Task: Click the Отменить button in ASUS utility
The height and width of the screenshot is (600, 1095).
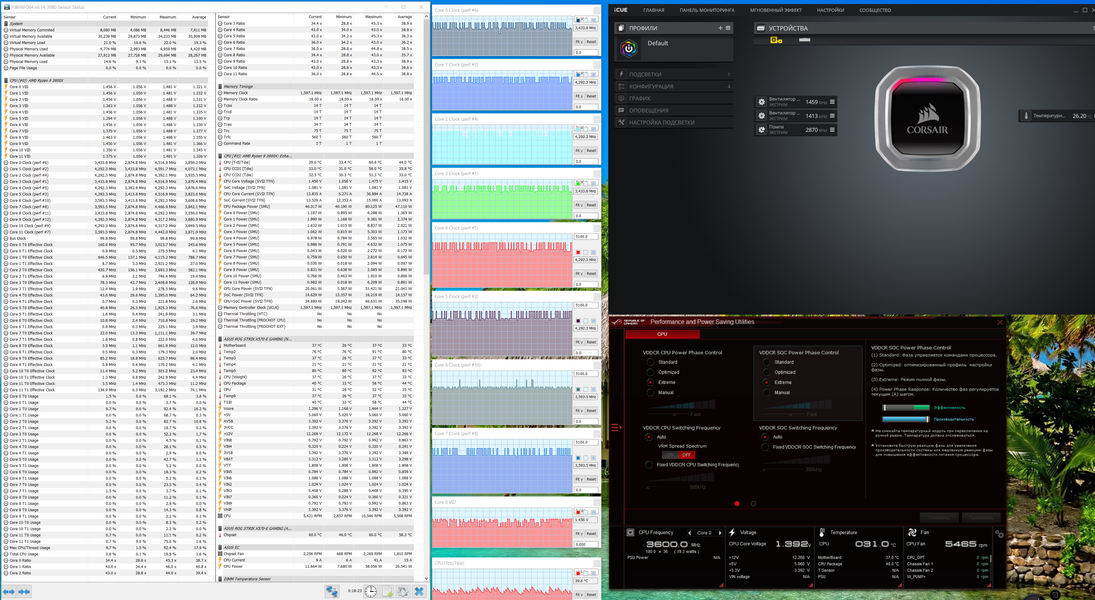Action: (x=939, y=518)
